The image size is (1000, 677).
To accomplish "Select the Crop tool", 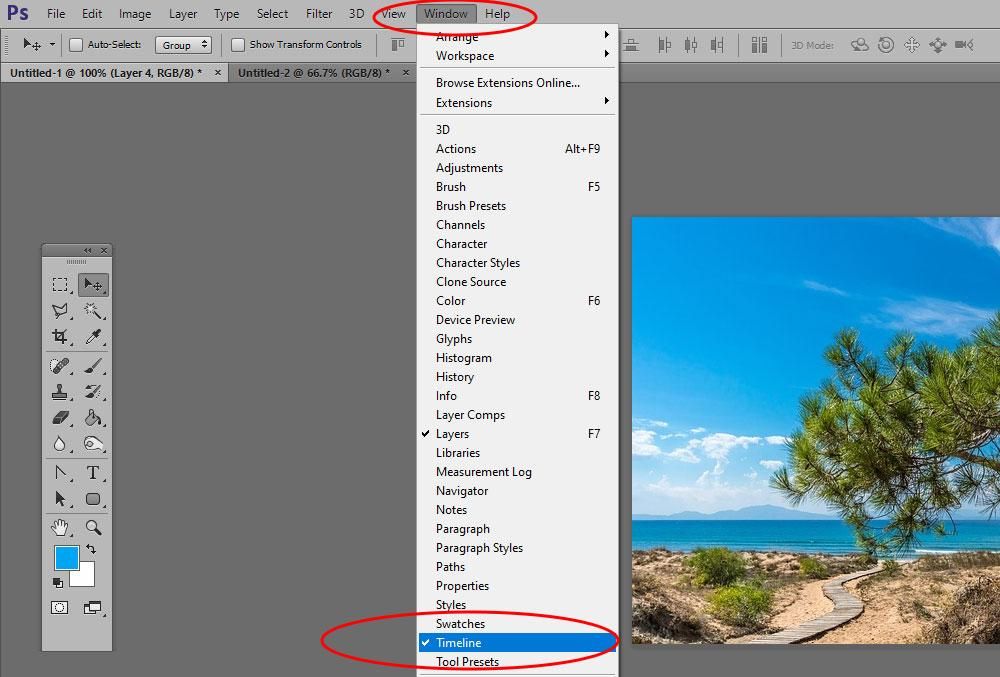I will pyautogui.click(x=60, y=337).
